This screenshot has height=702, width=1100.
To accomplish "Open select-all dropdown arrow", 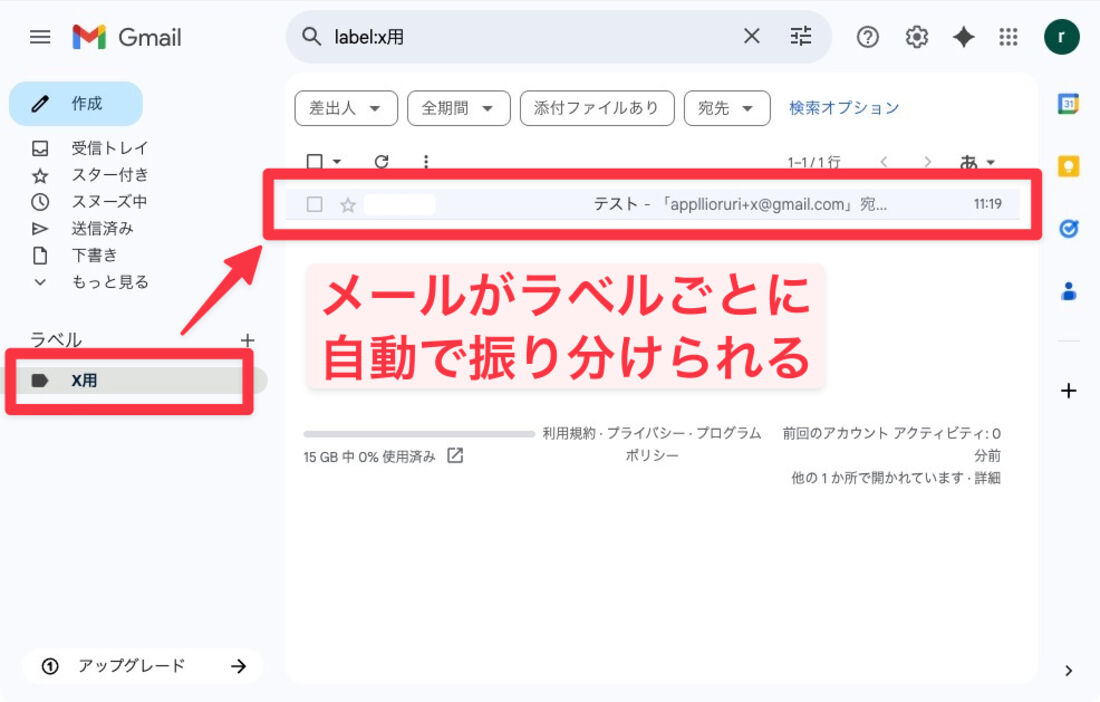I will click(x=337, y=161).
